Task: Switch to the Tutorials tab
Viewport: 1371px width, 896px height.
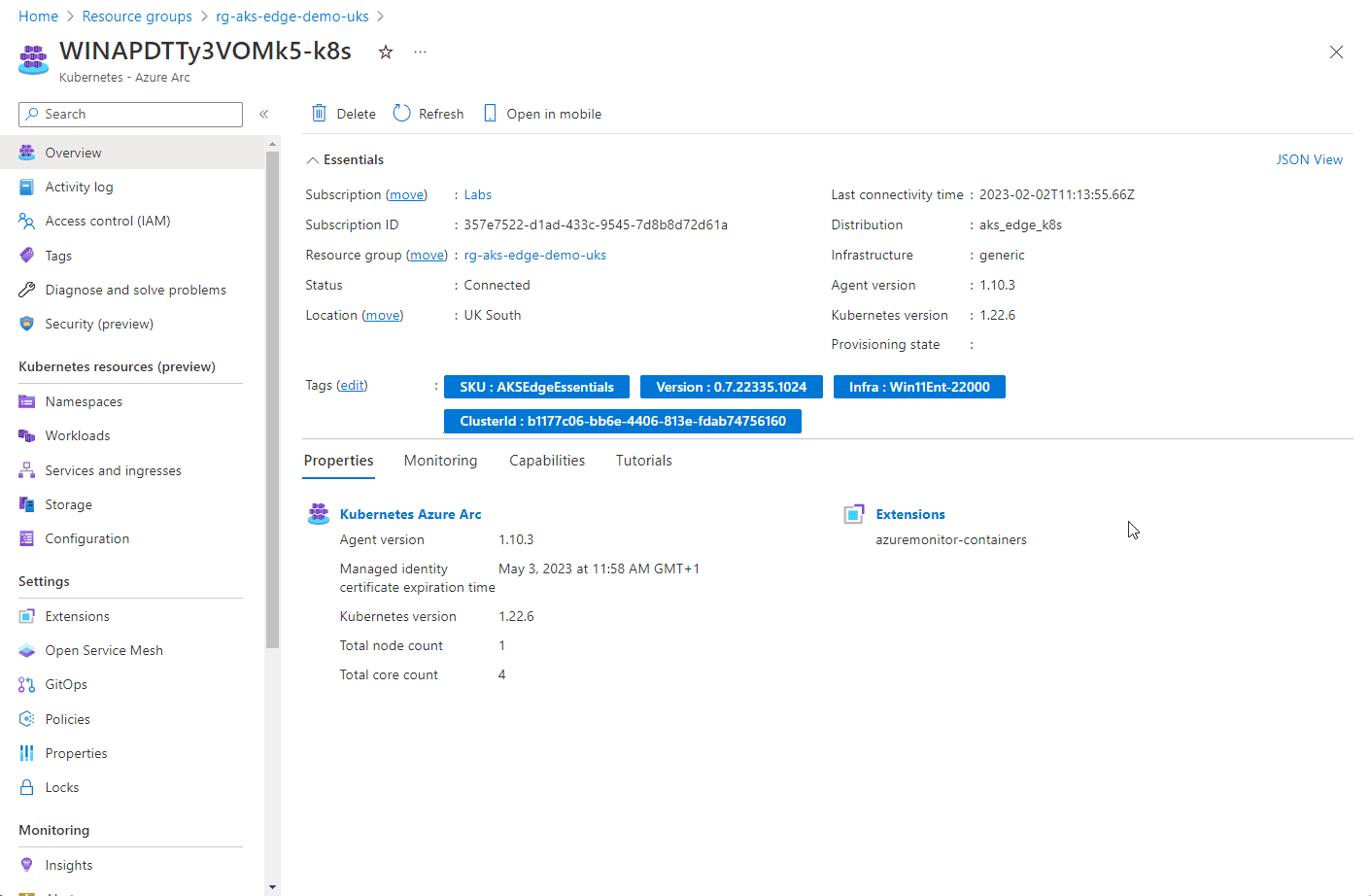Action: tap(643, 461)
